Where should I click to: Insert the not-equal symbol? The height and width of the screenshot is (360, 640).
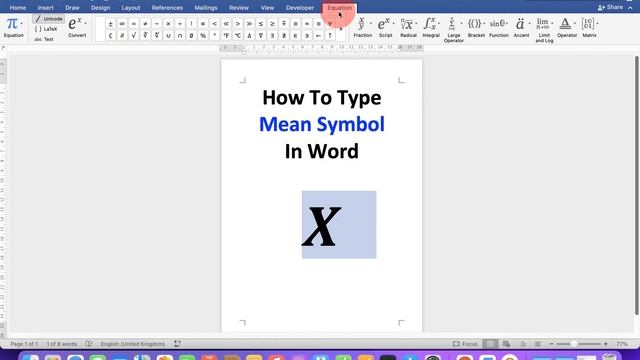click(145, 24)
